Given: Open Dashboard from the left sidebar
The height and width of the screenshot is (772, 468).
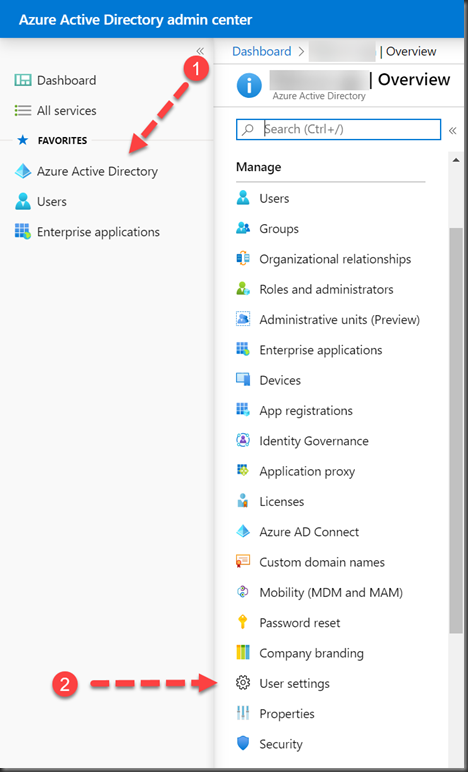Looking at the screenshot, I should tap(66, 80).
